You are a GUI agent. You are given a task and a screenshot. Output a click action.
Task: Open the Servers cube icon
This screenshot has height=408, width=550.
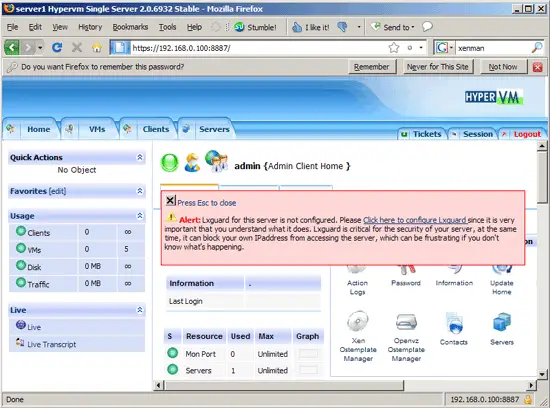502,322
